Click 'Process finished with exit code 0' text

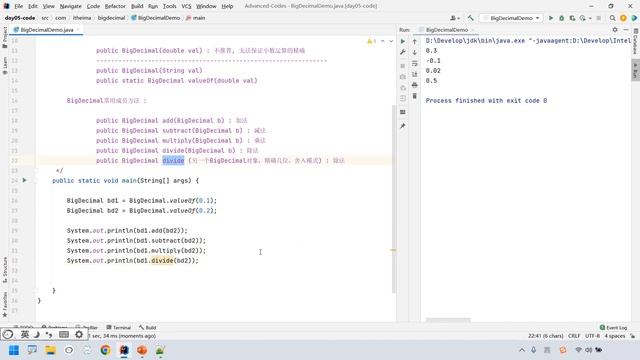[486, 100]
